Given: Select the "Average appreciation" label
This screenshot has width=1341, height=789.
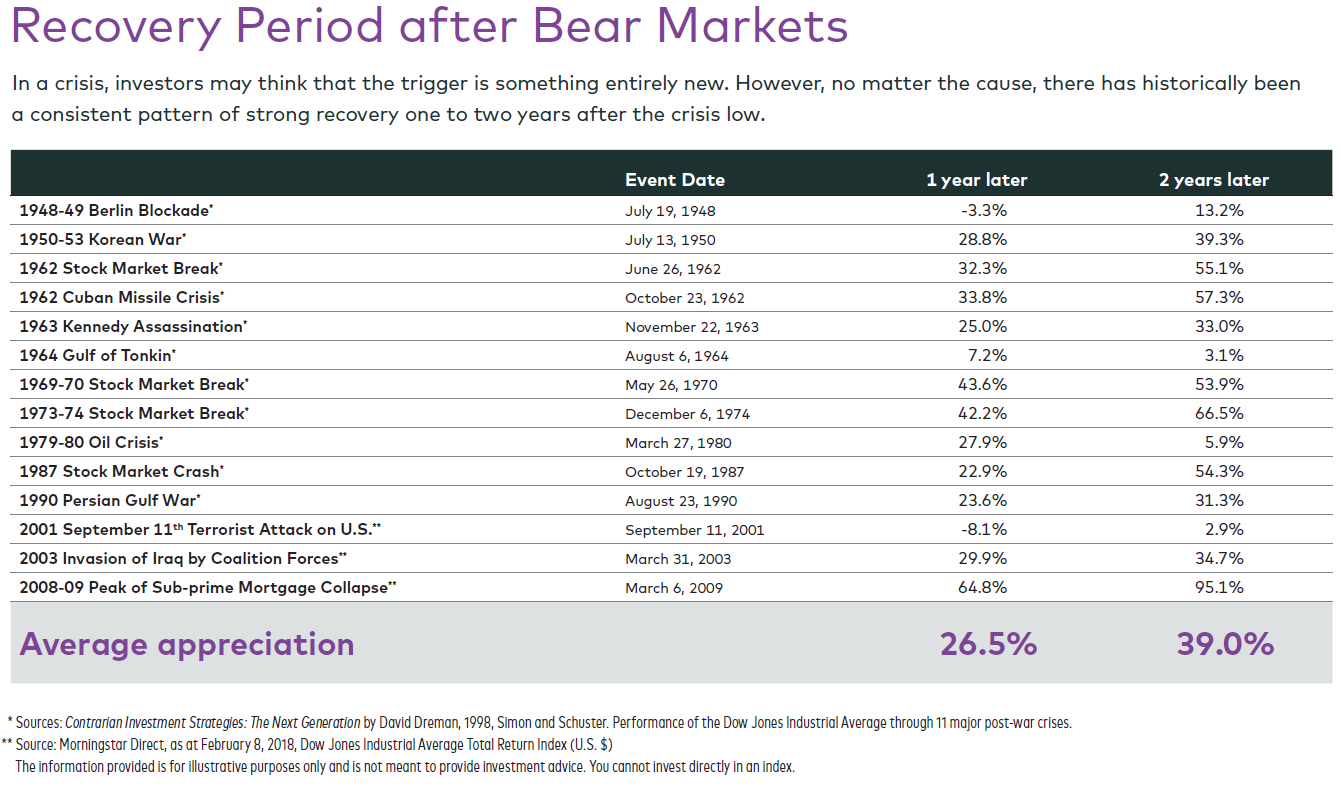Looking at the screenshot, I should tap(187, 645).
